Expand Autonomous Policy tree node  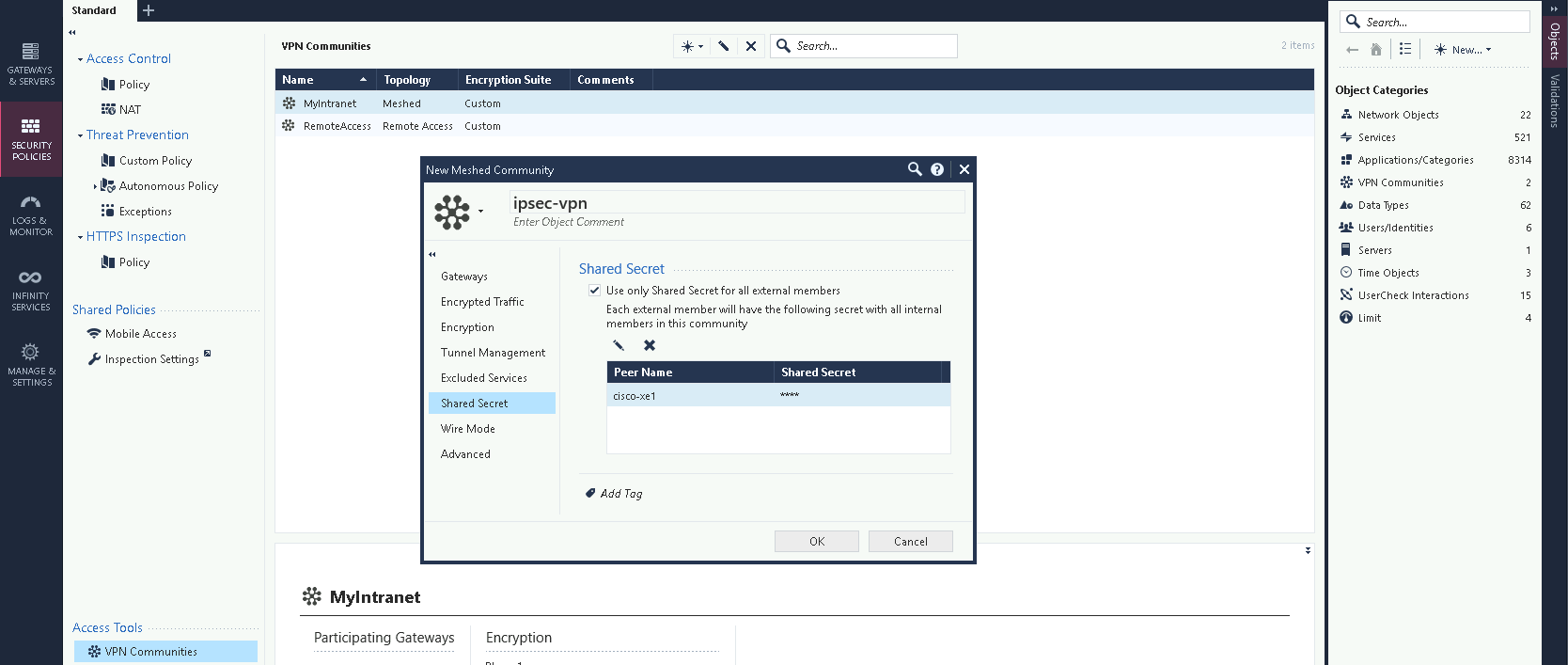point(95,186)
